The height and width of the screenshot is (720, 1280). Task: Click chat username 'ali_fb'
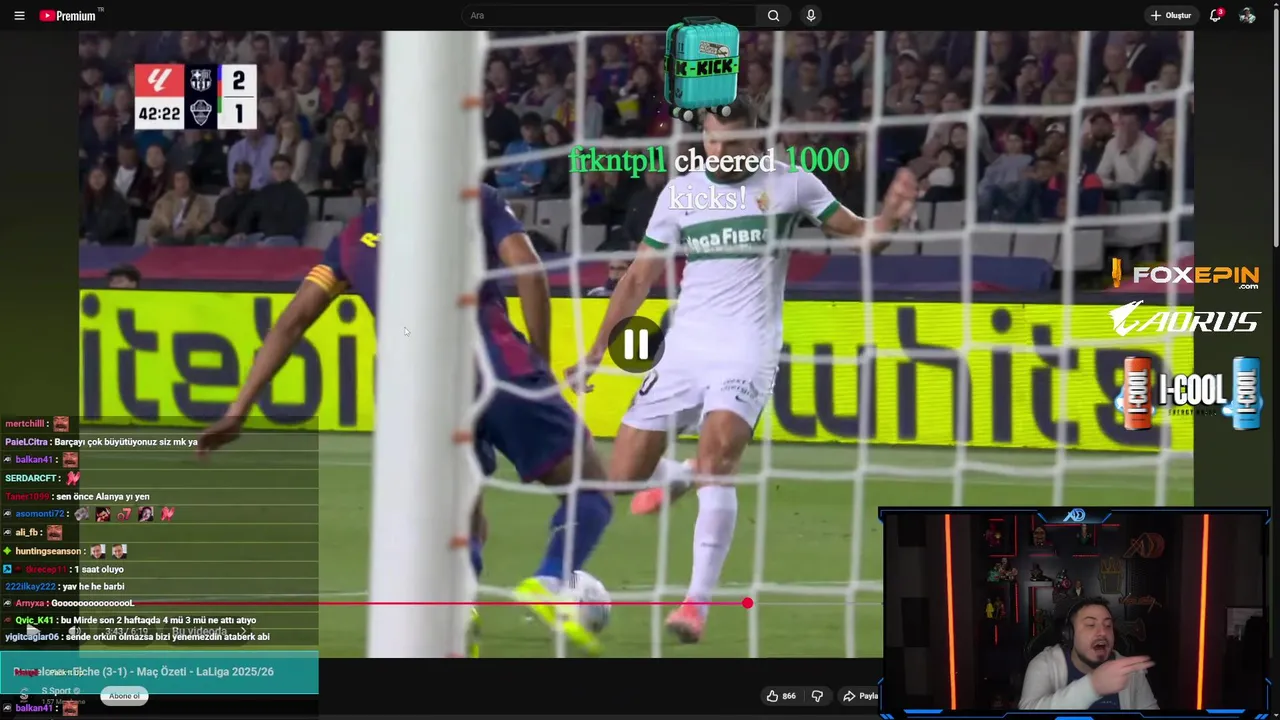click(x=26, y=533)
